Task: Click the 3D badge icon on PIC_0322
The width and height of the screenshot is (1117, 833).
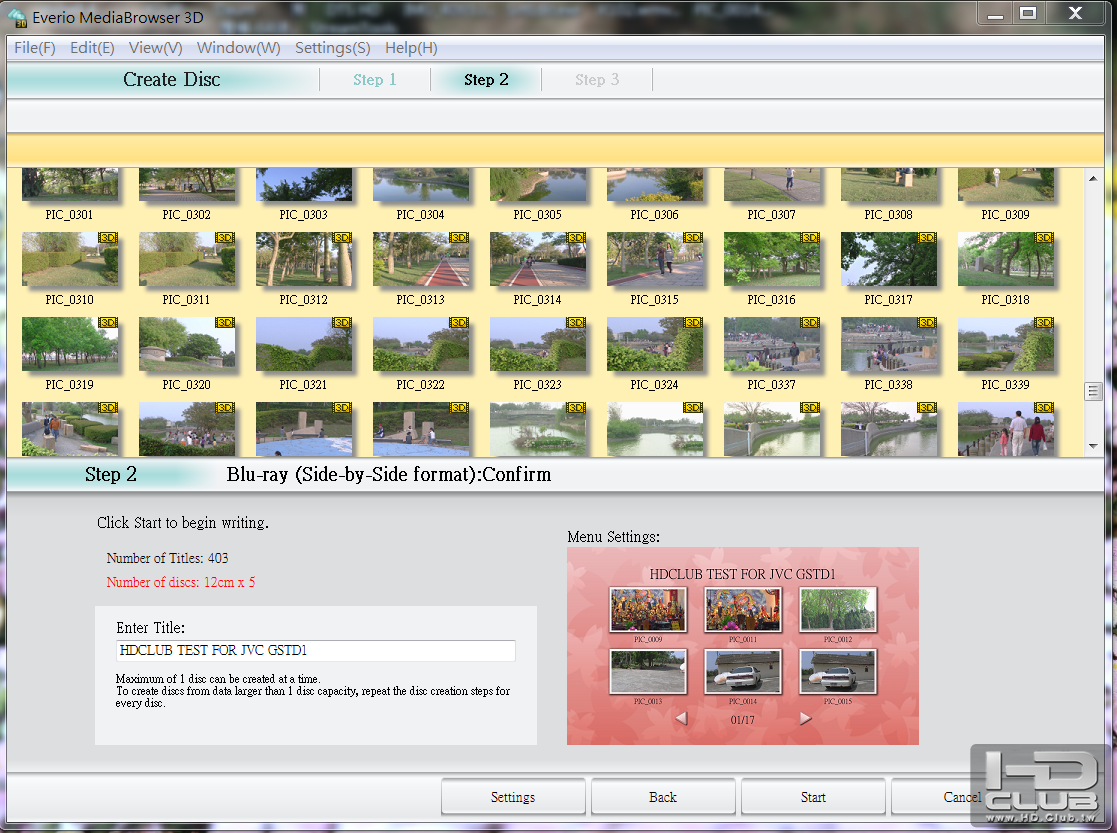Action: pyautogui.click(x=459, y=323)
